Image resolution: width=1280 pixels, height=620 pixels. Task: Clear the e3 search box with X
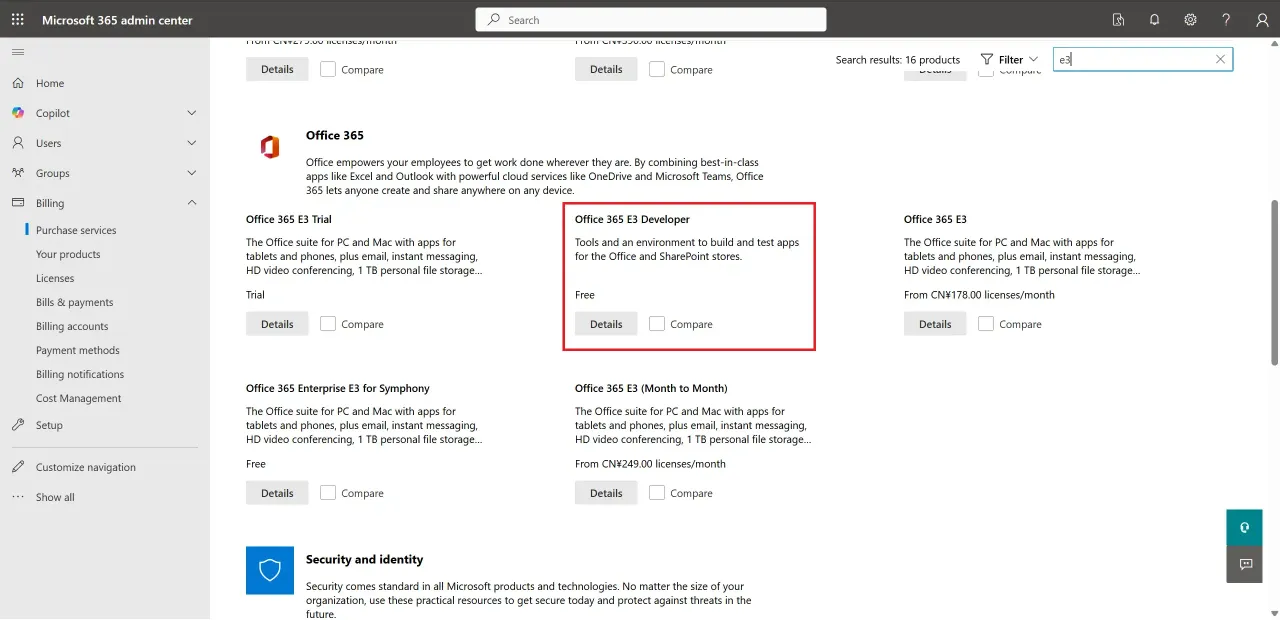[1220, 59]
